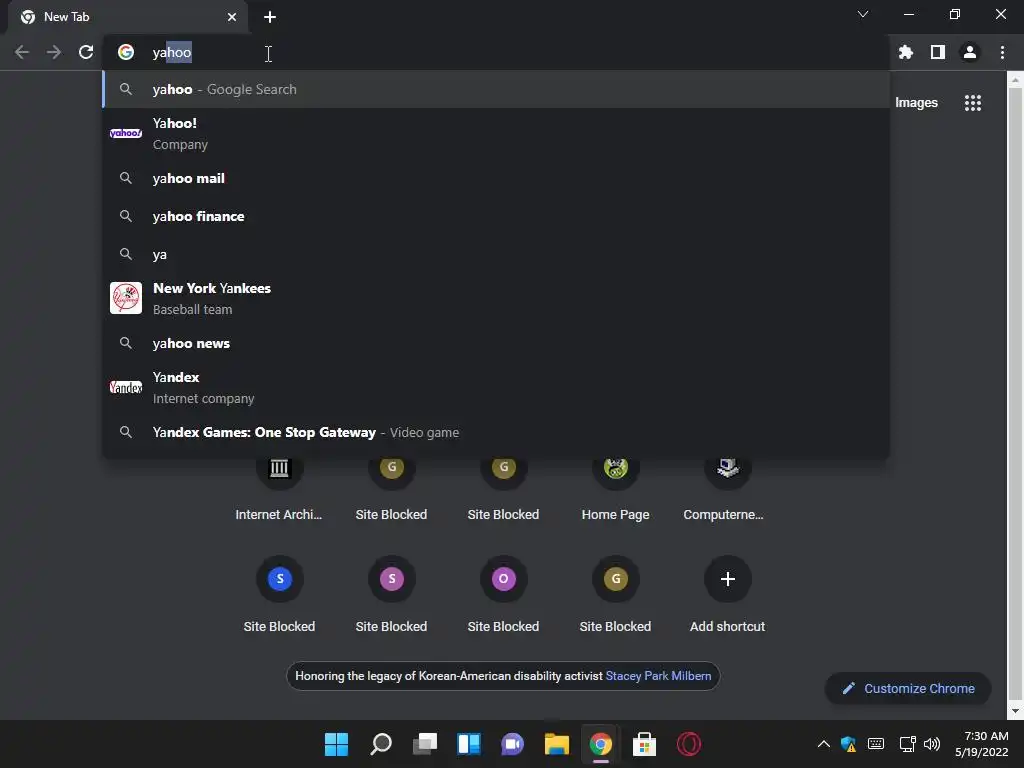This screenshot has width=1024, height=768.
Task: Click the Chrome icon in the taskbar
Action: click(601, 744)
